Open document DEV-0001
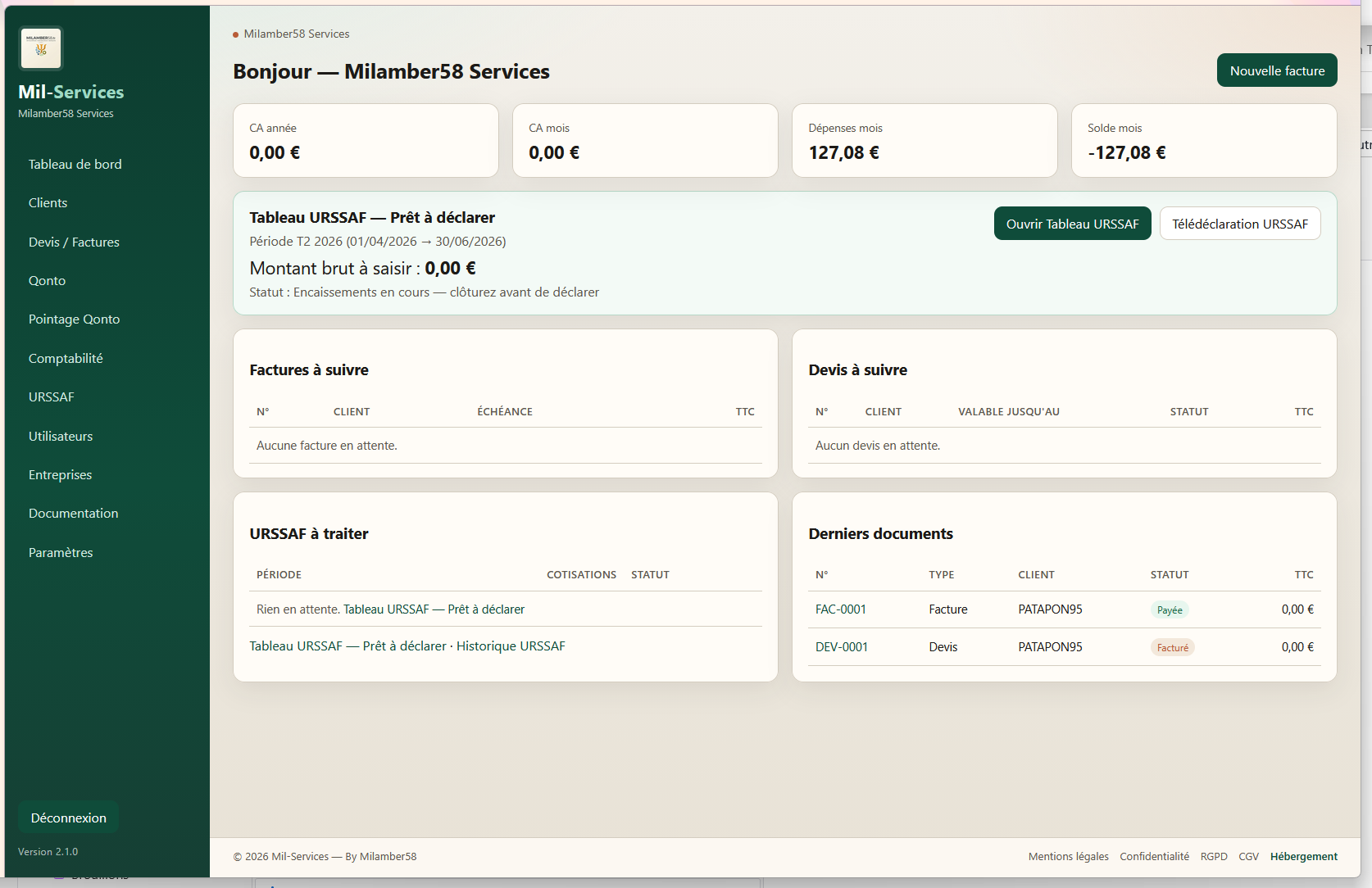 (x=841, y=647)
